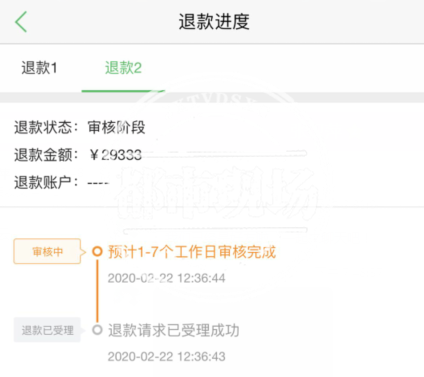
Task: Click timestamp 2020-02-22 12:36:43
Action: (x=166, y=357)
